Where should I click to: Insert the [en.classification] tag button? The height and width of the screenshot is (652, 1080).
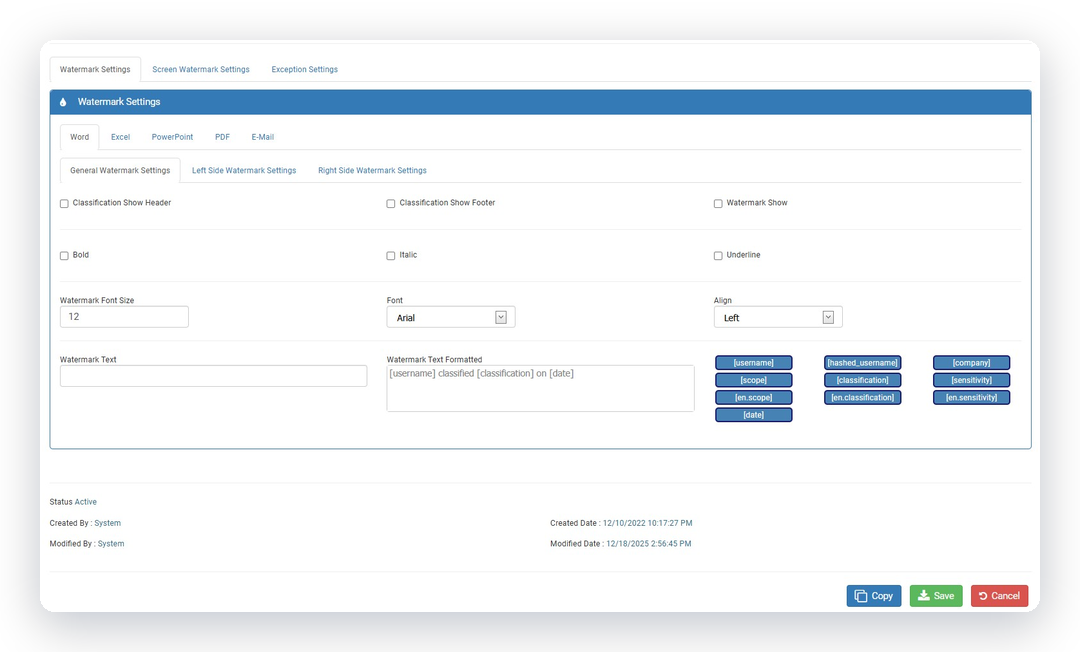(x=862, y=397)
